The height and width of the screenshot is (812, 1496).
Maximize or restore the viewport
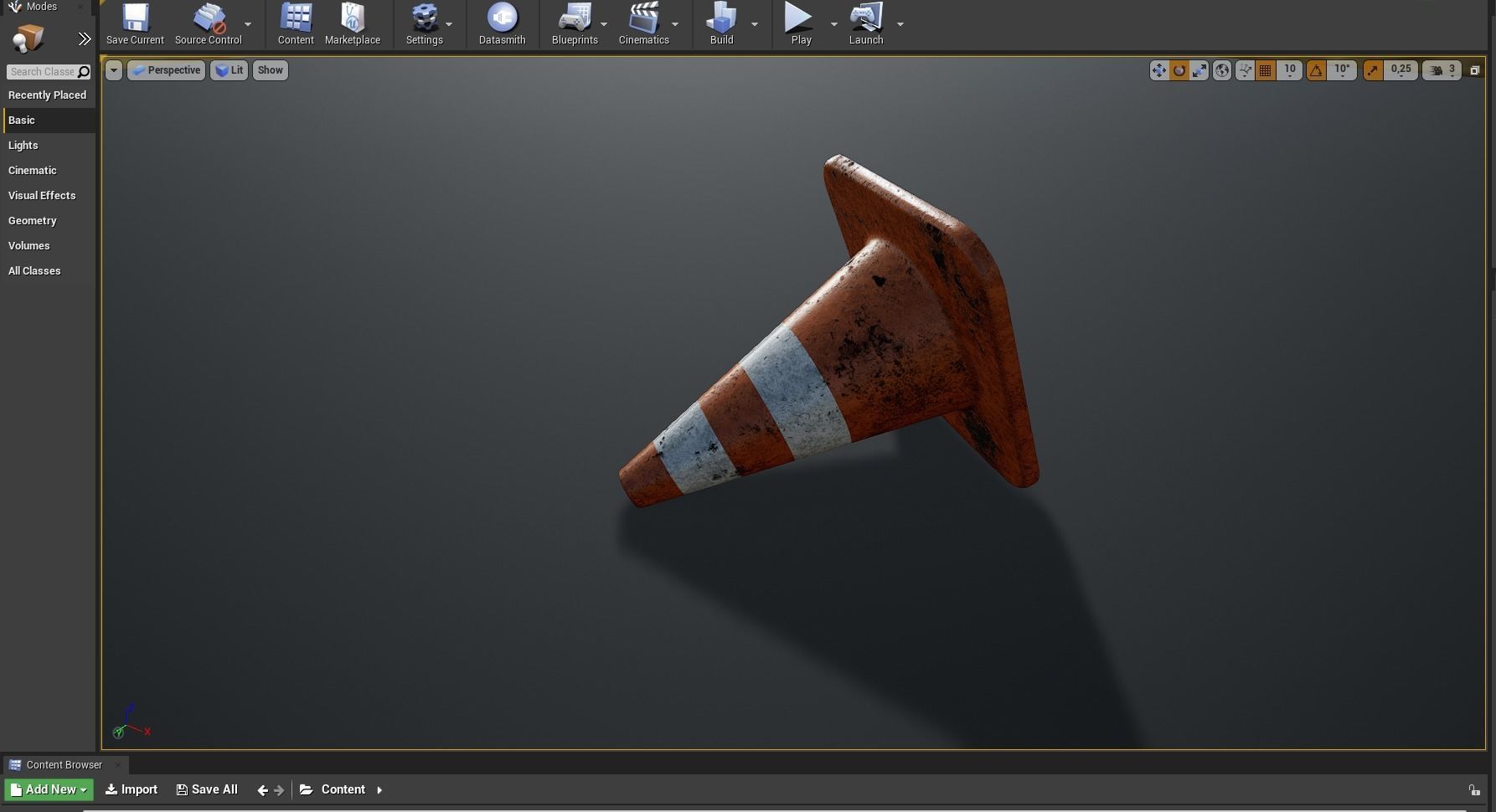(1475, 70)
